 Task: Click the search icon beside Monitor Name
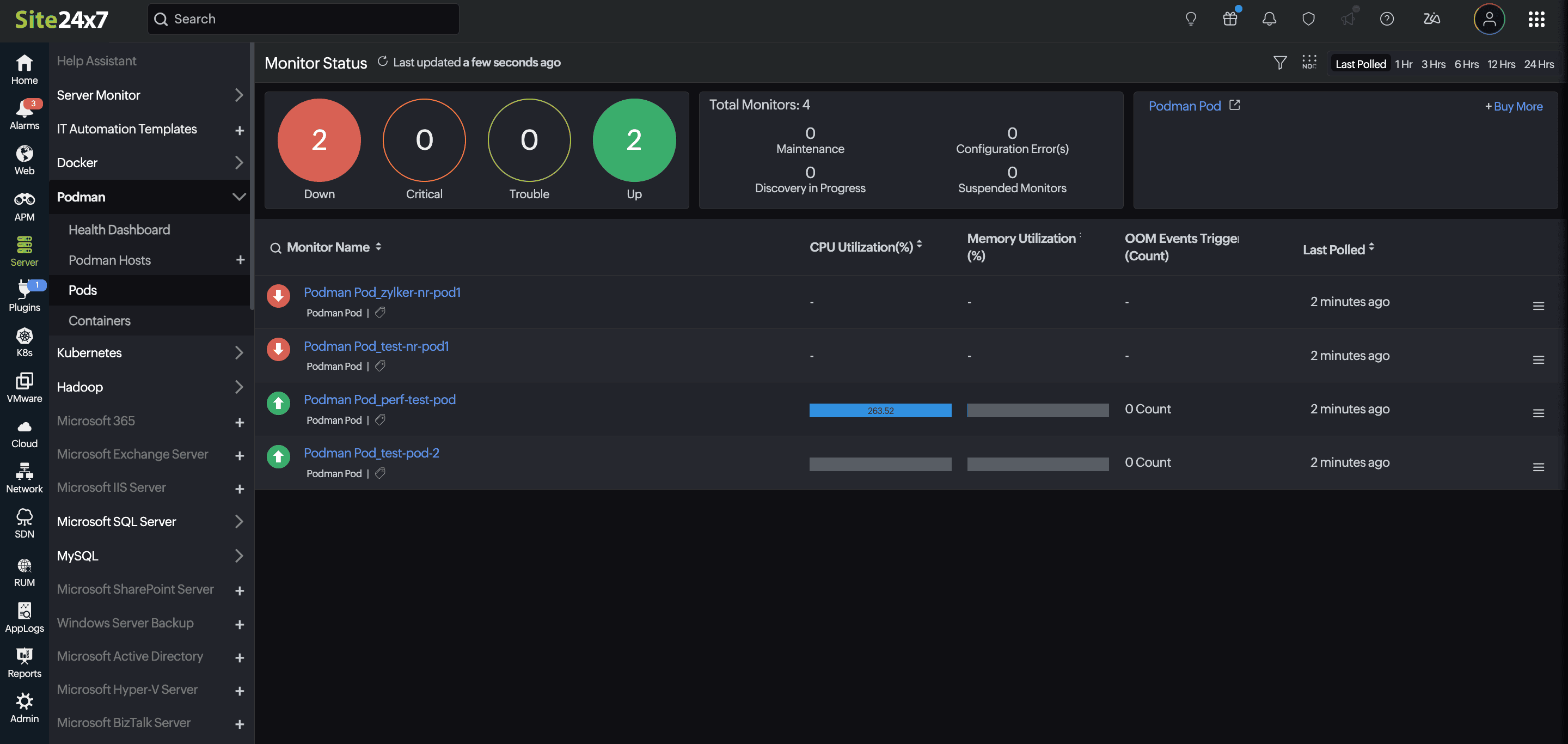point(275,248)
